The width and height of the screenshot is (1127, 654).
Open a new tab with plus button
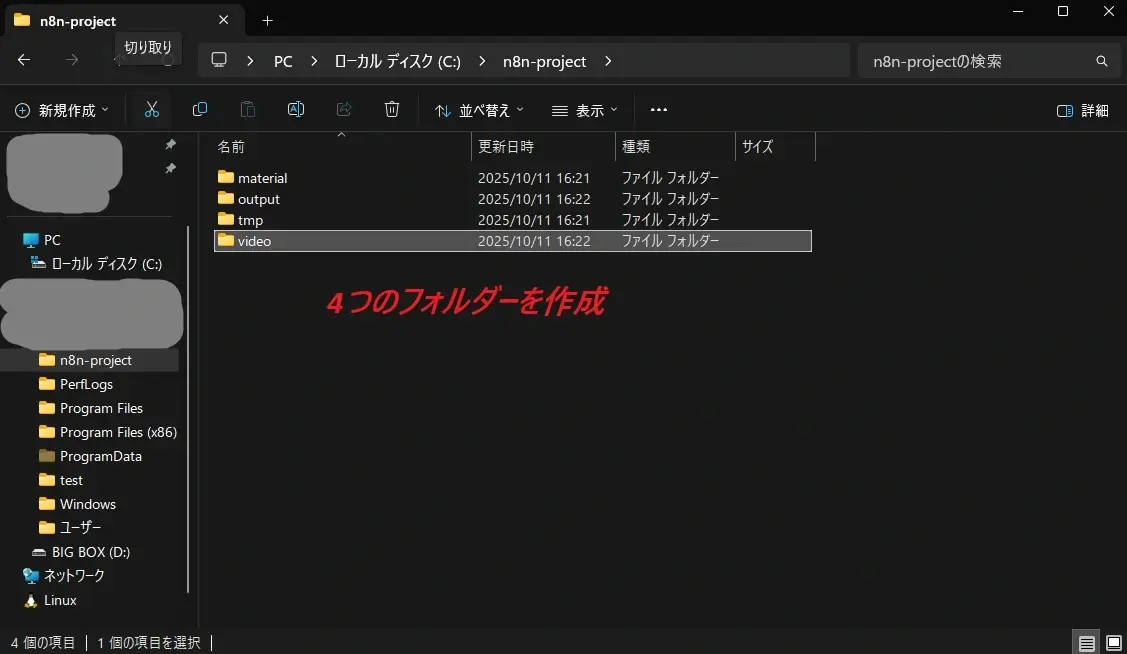267,20
